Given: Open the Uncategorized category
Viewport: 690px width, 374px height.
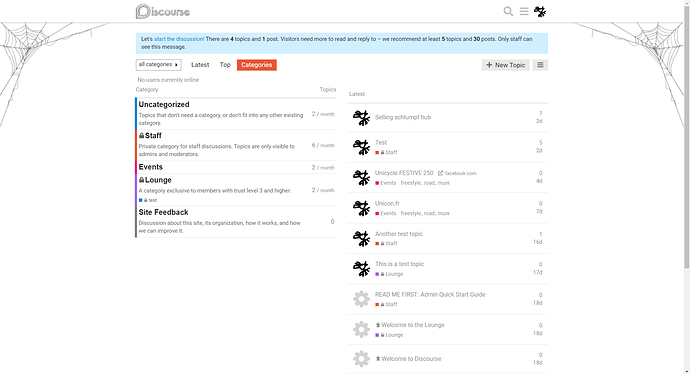Looking at the screenshot, I should (x=164, y=104).
